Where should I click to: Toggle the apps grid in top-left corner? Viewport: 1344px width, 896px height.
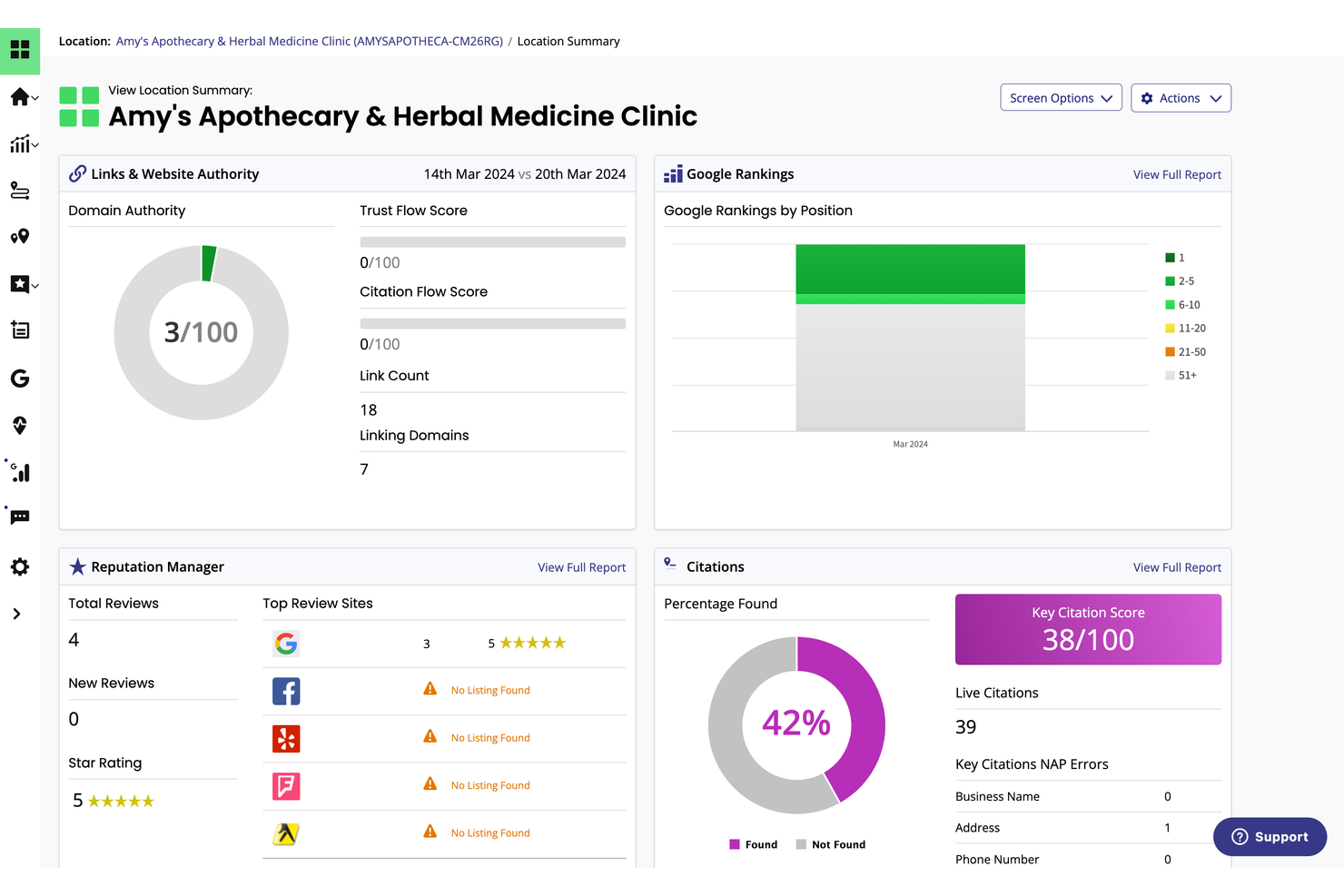click(20, 51)
